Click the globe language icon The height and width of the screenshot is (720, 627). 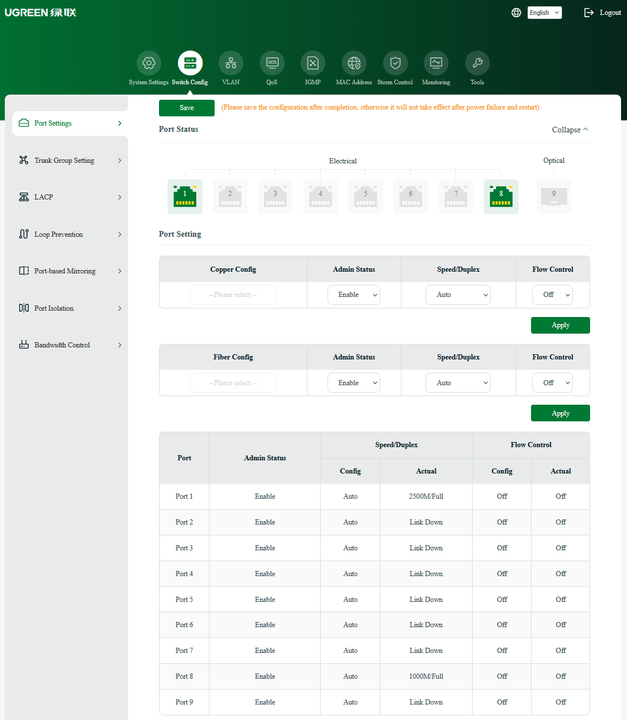[x=516, y=12]
